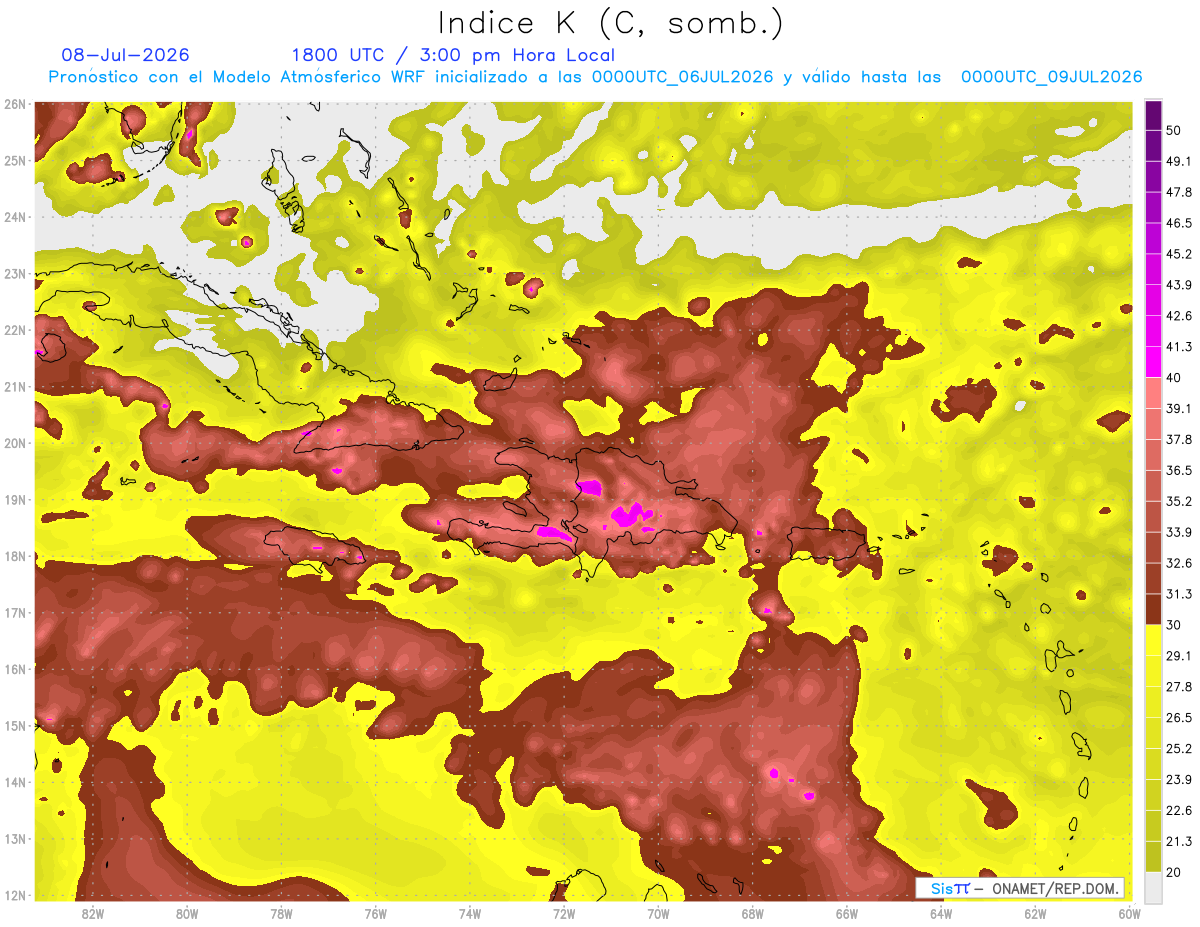The image size is (1200, 927).
Task: Click the 66W longitude label
Action: pyautogui.click(x=846, y=913)
